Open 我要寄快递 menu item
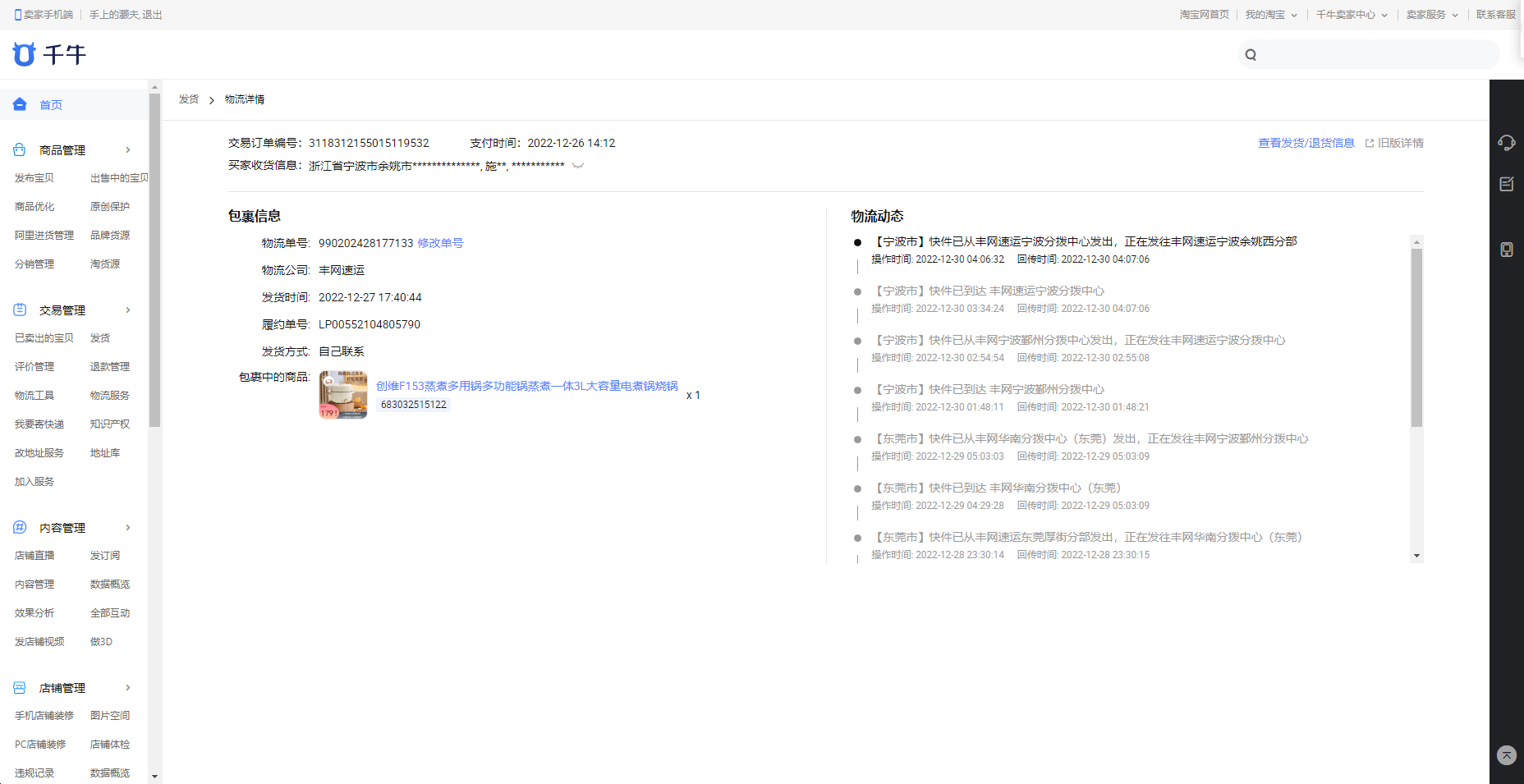 click(x=39, y=424)
